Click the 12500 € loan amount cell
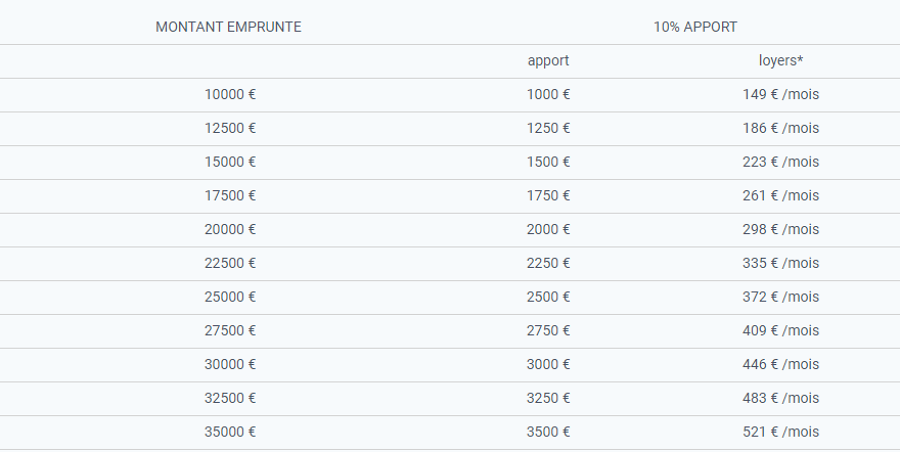900x452 pixels. [230, 128]
